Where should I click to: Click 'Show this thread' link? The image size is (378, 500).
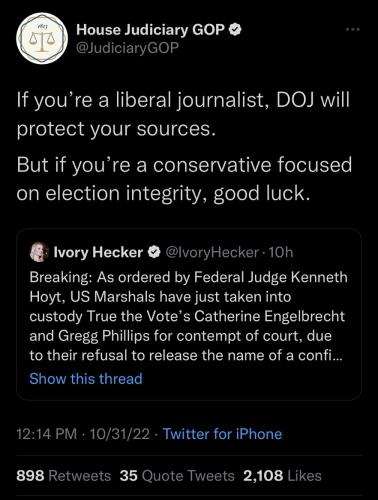tap(86, 379)
